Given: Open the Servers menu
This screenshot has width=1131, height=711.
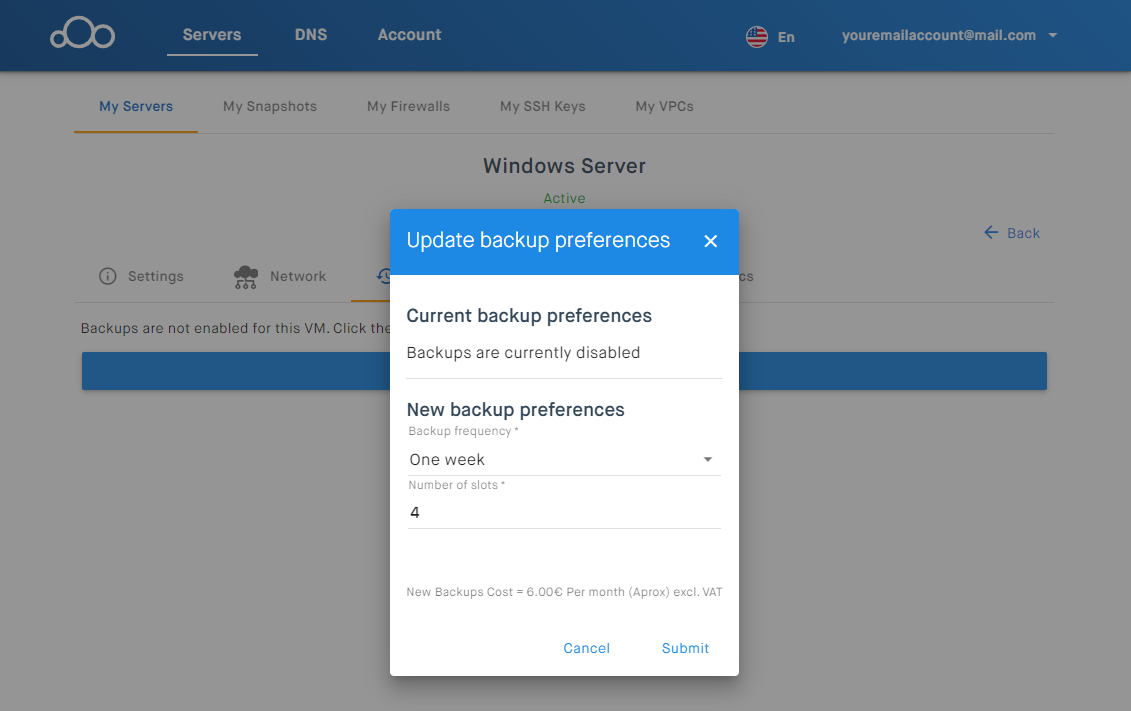Looking at the screenshot, I should point(212,35).
